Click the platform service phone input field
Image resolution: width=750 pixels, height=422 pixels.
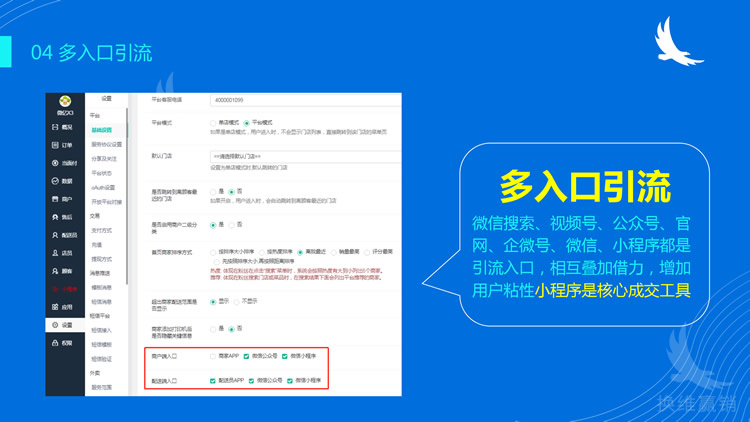click(305, 100)
